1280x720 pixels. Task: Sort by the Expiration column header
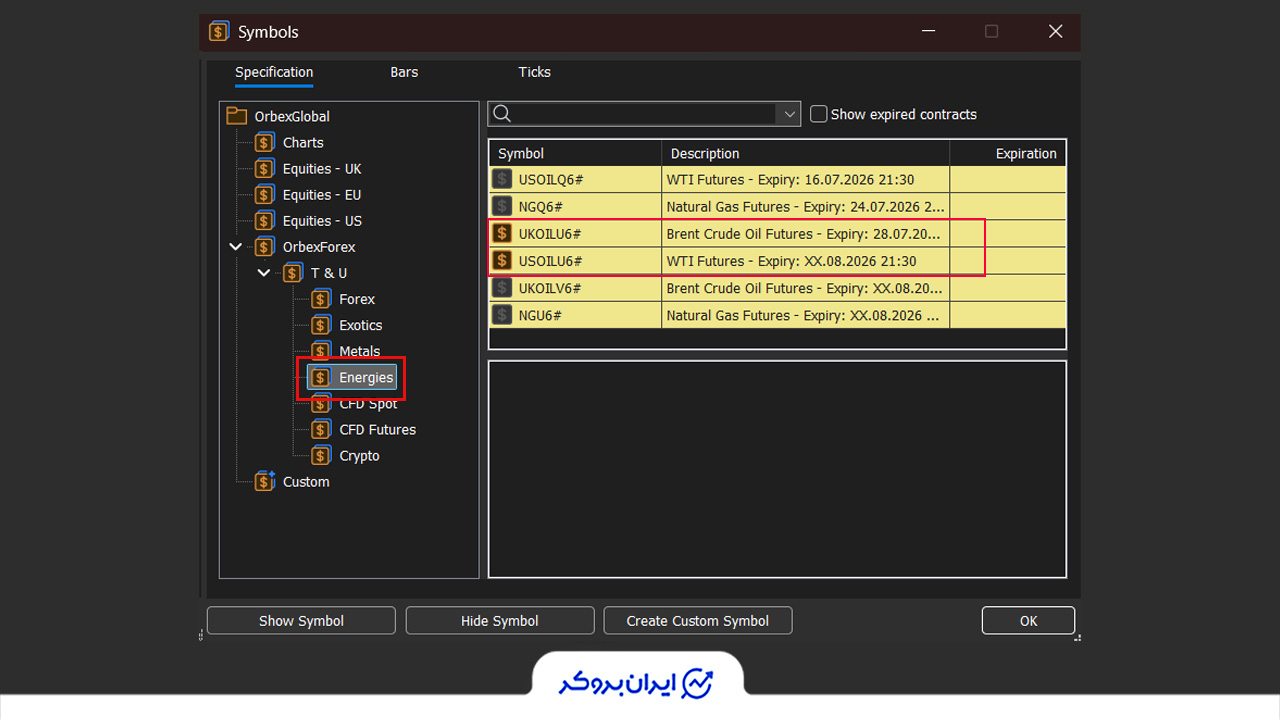[1008, 153]
